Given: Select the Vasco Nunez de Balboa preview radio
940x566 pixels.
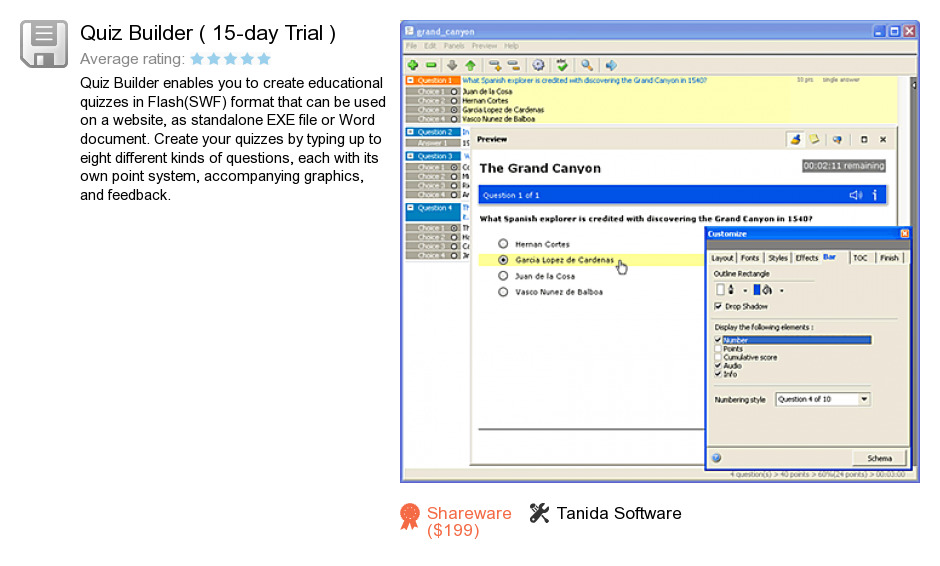Looking at the screenshot, I should 503,292.
